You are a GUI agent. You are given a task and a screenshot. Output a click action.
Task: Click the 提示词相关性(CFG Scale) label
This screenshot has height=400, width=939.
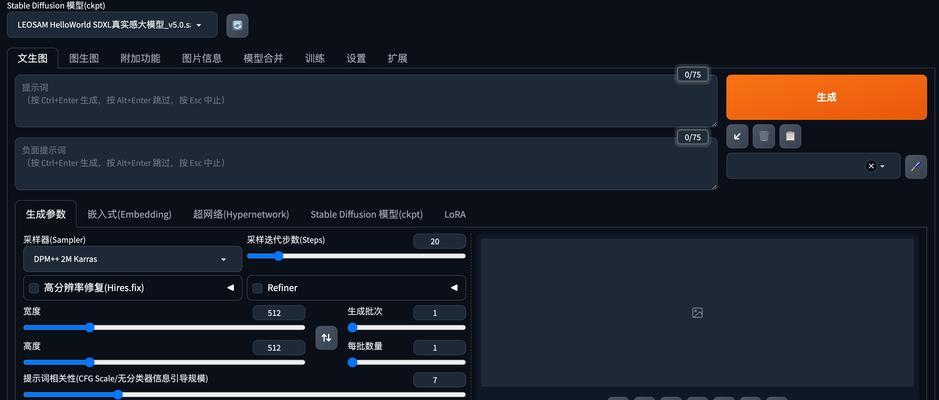coord(116,378)
